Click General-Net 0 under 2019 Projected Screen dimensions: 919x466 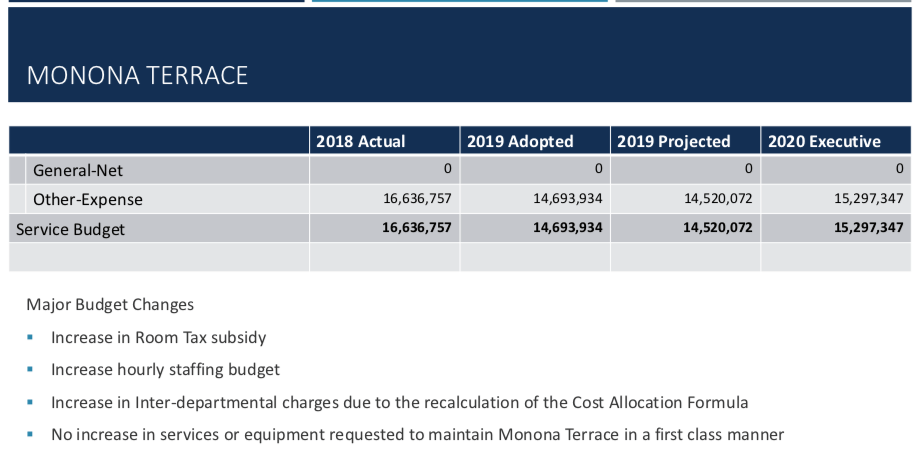click(x=748, y=169)
